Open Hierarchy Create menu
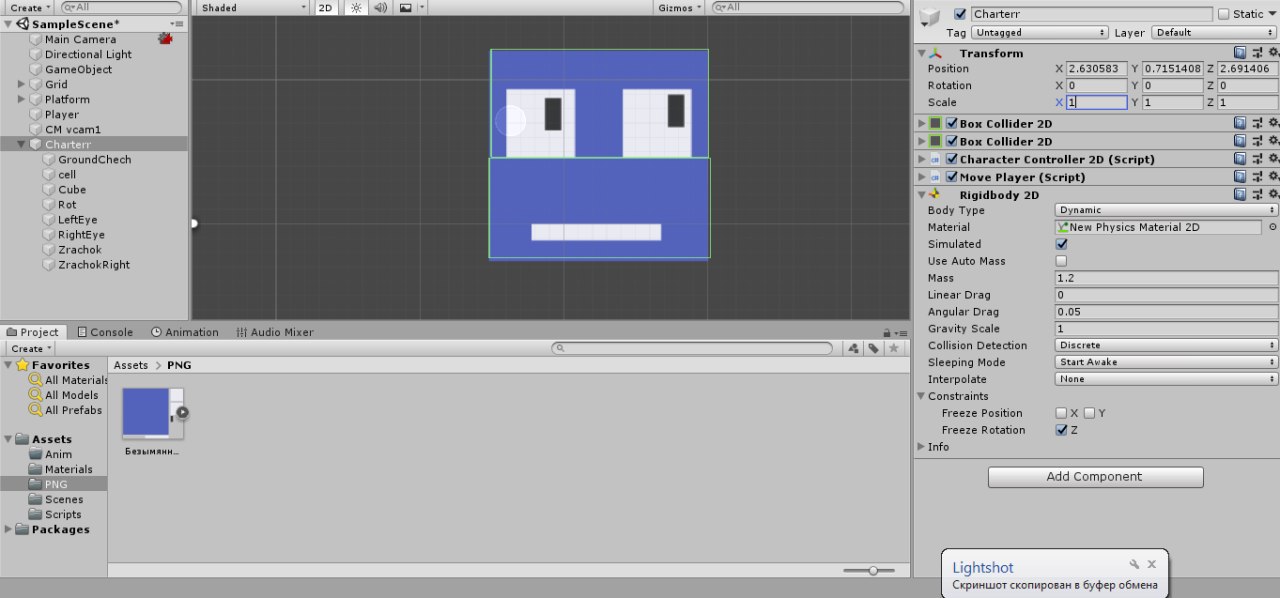The height and width of the screenshot is (598, 1280). click(28, 7)
